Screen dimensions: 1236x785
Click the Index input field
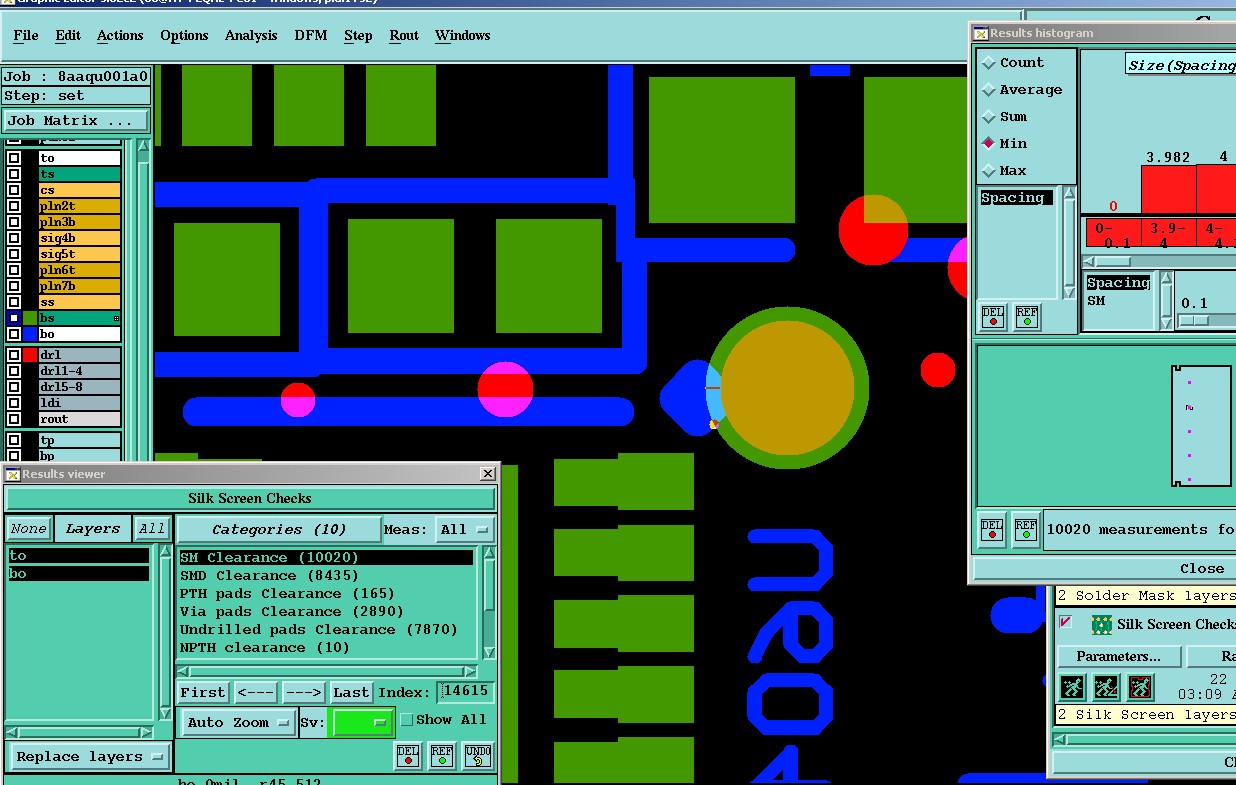[x=465, y=691]
